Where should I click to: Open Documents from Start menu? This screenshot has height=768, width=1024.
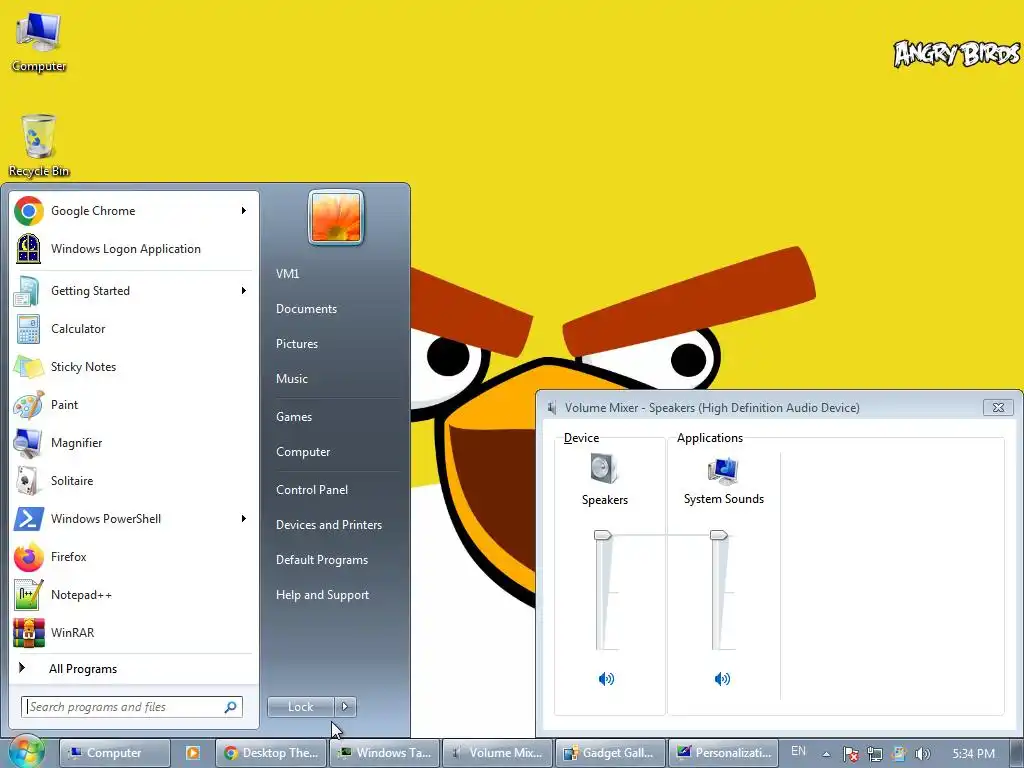tap(306, 309)
